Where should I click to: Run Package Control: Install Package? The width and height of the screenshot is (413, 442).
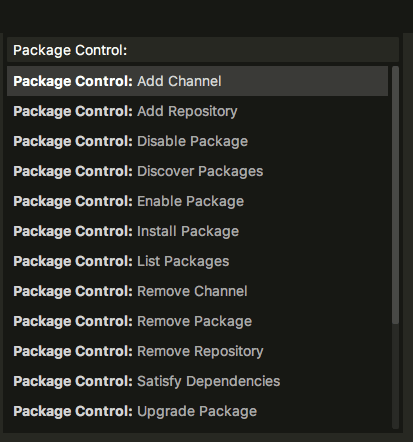coord(197,231)
